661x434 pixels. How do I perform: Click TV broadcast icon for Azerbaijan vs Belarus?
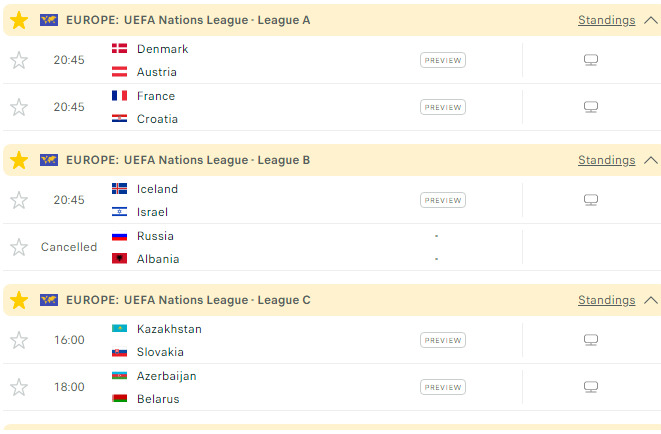(591, 387)
